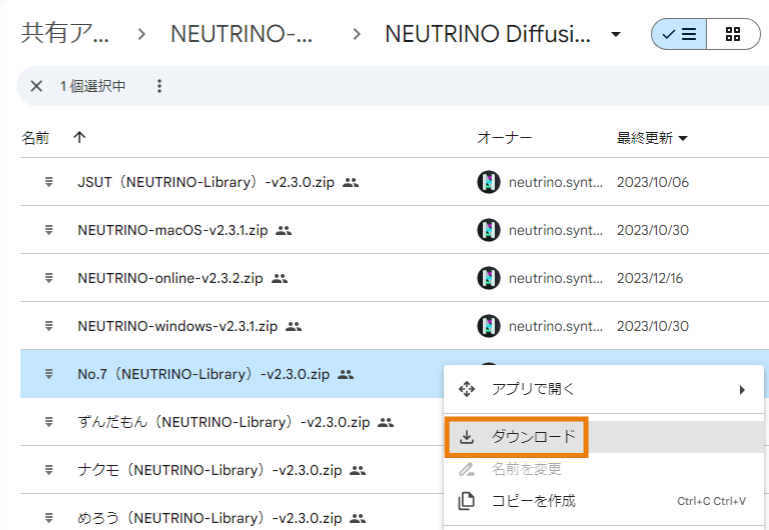Clear the selection with the X icon

pos(36,86)
